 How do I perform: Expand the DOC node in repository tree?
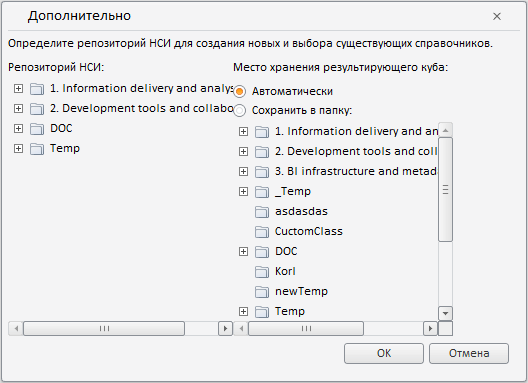[x=19, y=128]
